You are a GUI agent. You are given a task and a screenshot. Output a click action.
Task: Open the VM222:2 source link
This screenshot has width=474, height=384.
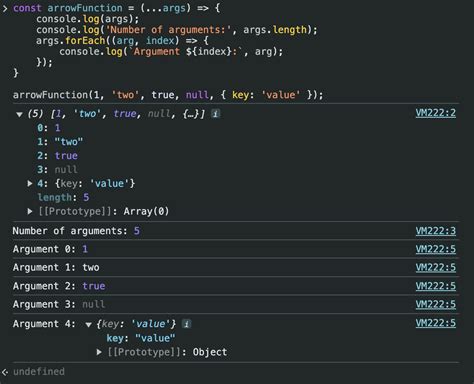(x=435, y=113)
